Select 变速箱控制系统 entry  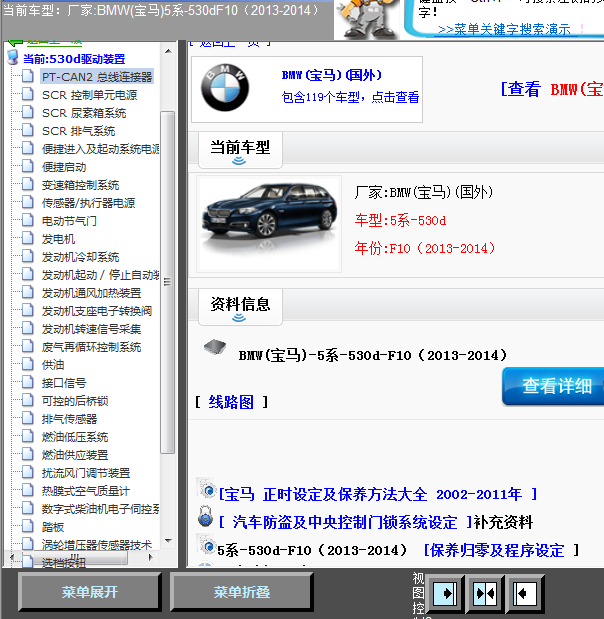[x=81, y=185]
